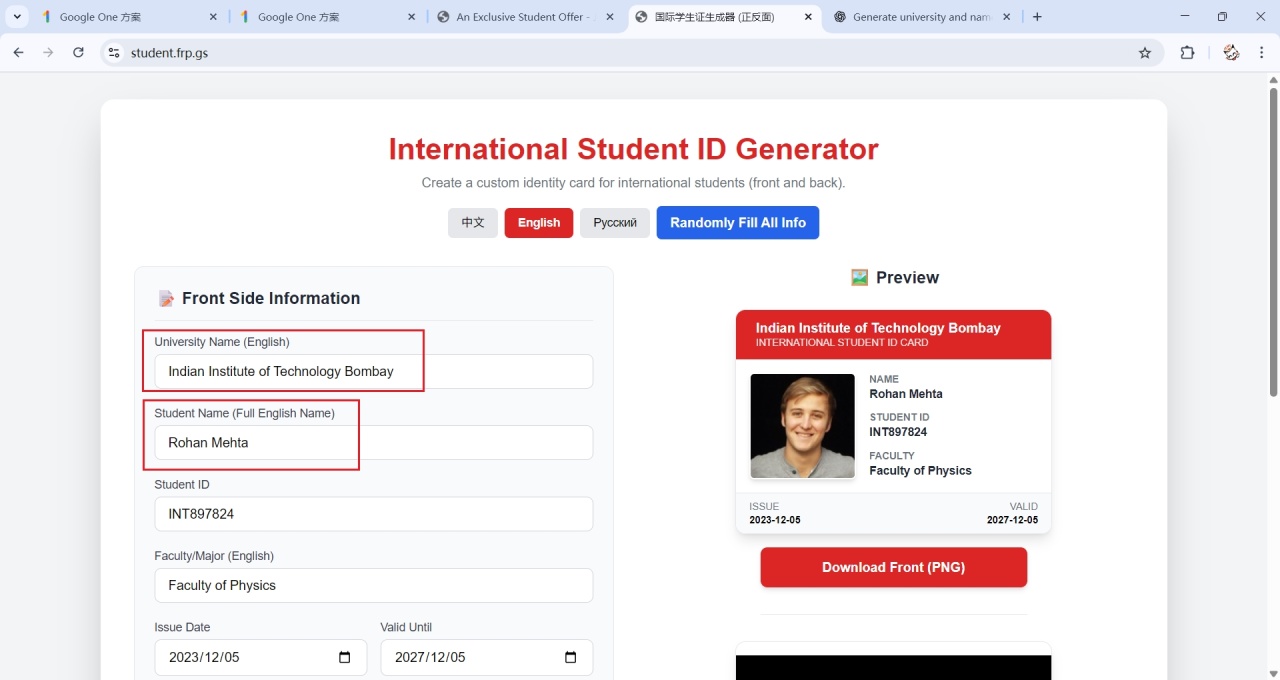Click the page's vertical scrollbar thumb
Screen dimensions: 1280x680
point(1273,242)
